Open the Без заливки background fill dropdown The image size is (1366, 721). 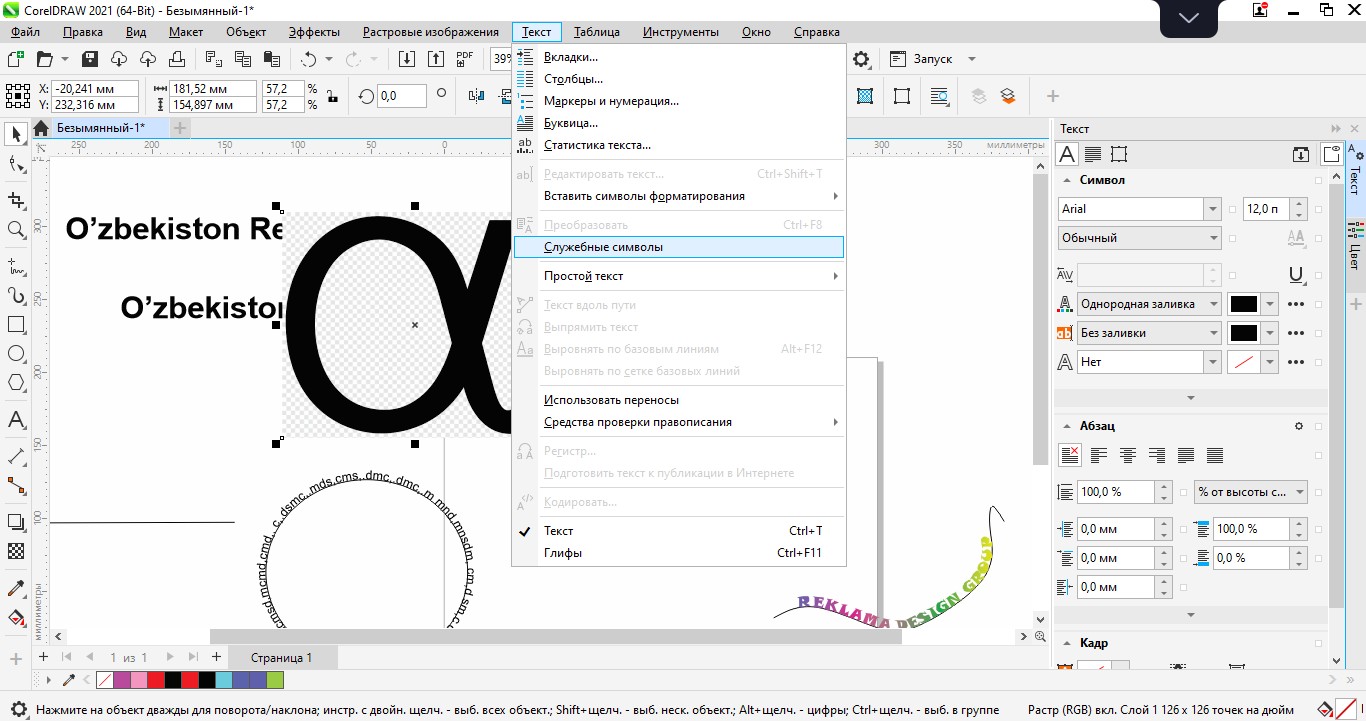click(x=1213, y=333)
